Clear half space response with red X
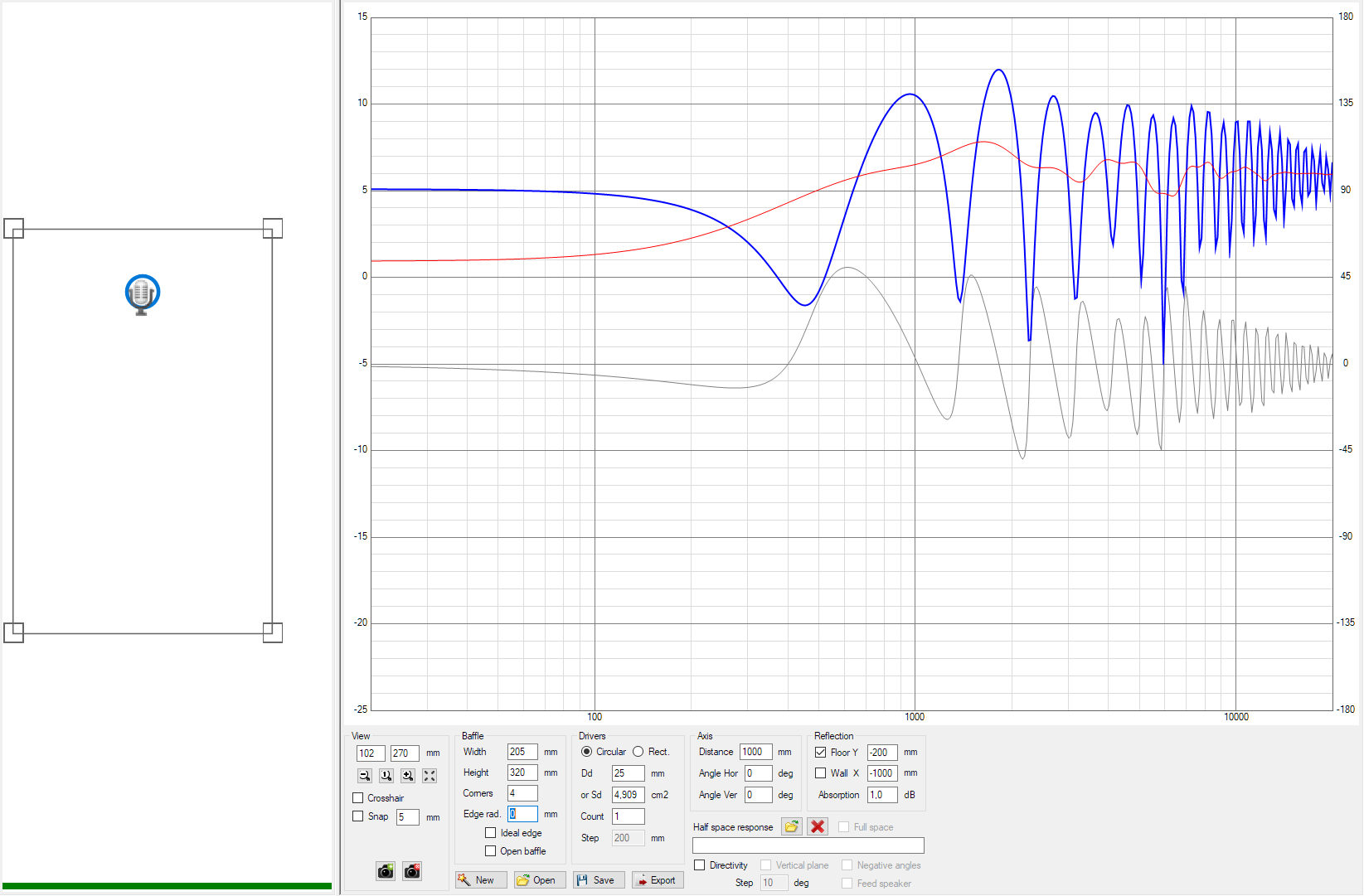Viewport: 1364px width, 896px height. click(818, 826)
